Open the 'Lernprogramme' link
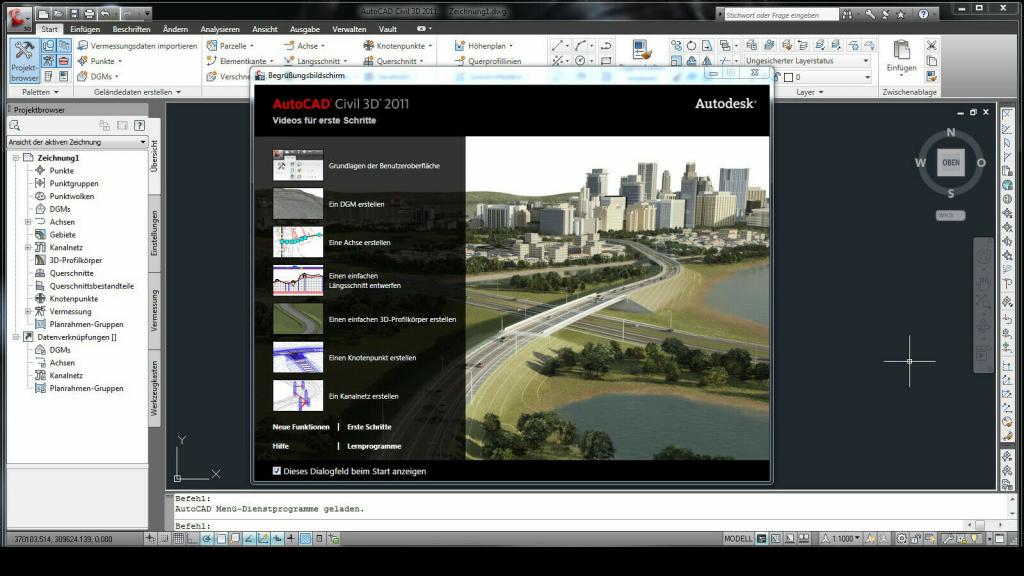 [374, 446]
